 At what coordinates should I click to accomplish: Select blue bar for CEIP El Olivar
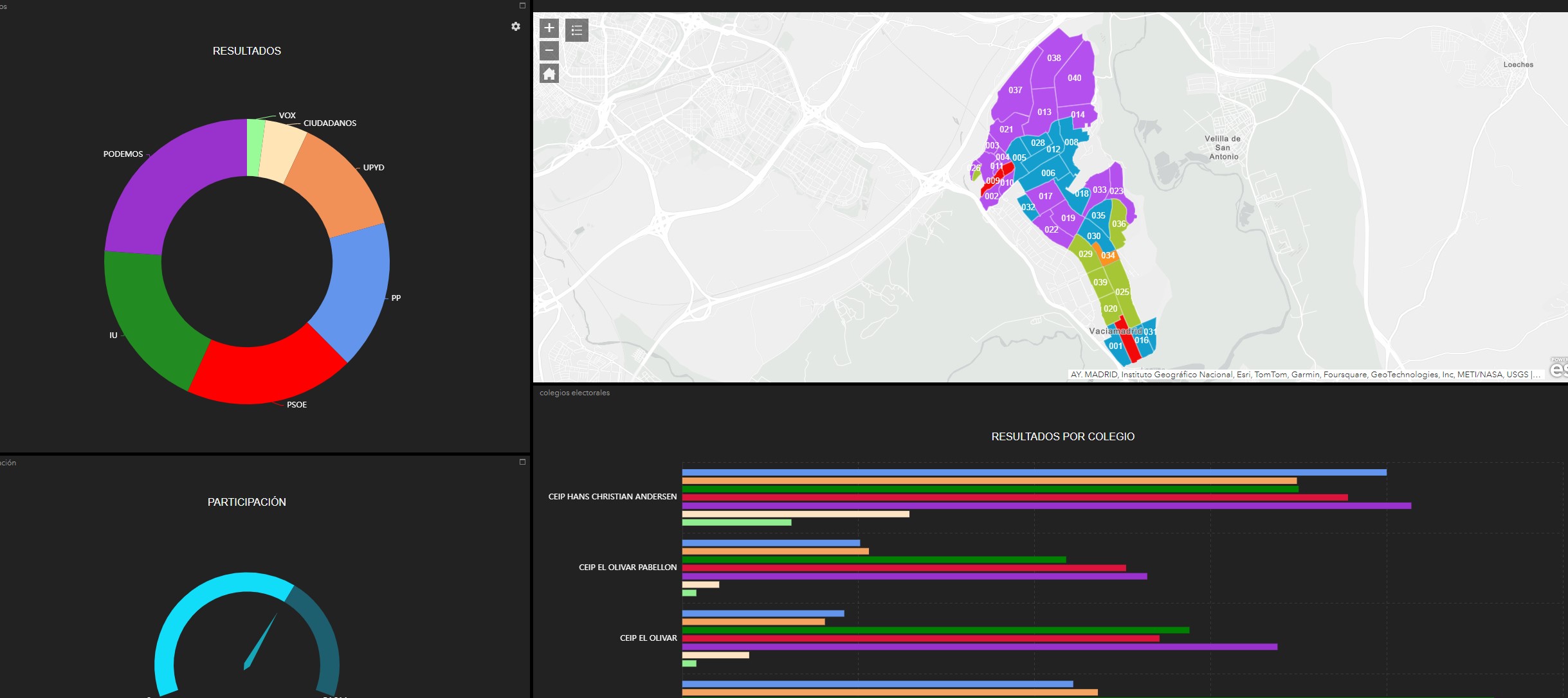pos(763,614)
